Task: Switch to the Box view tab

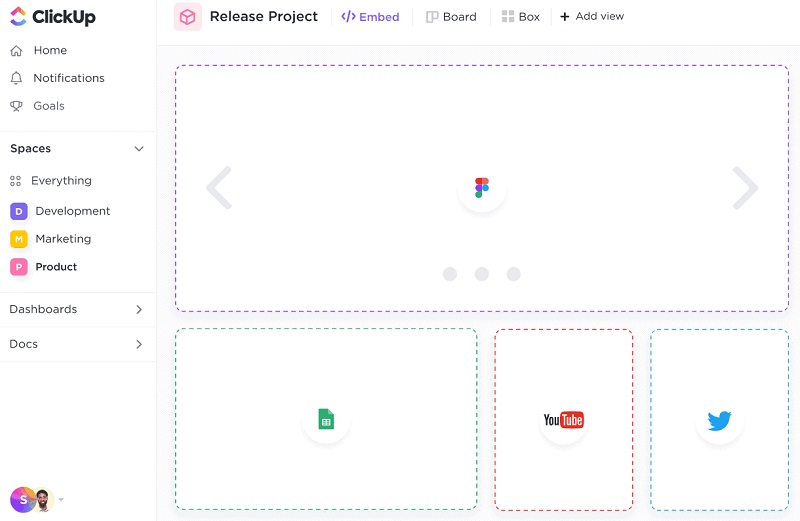Action: [521, 17]
